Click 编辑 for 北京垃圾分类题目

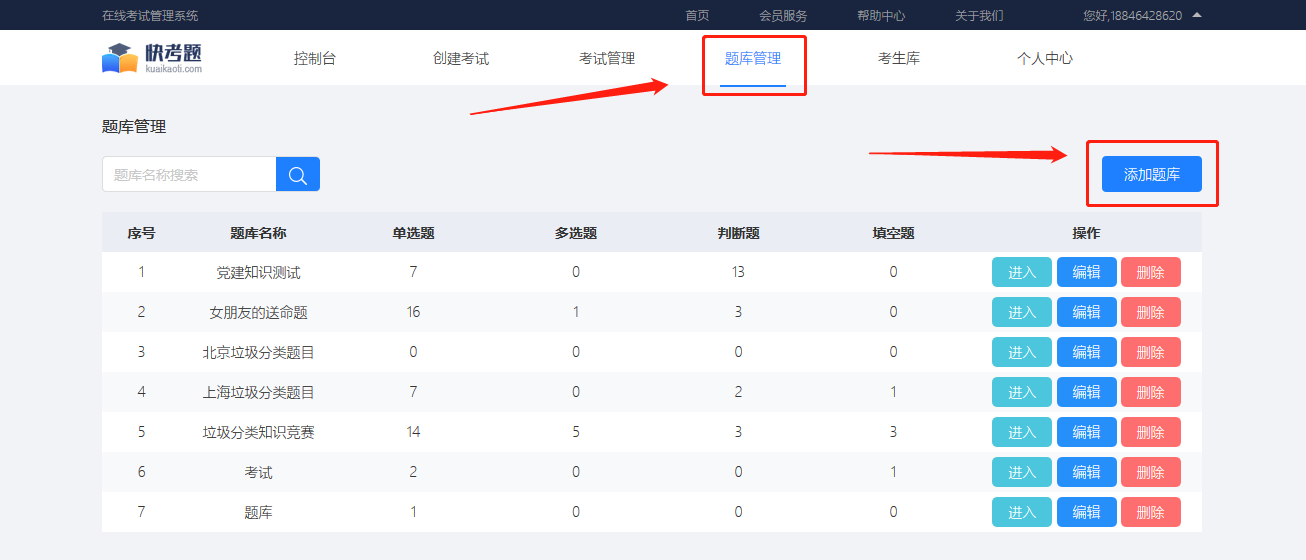point(1087,352)
